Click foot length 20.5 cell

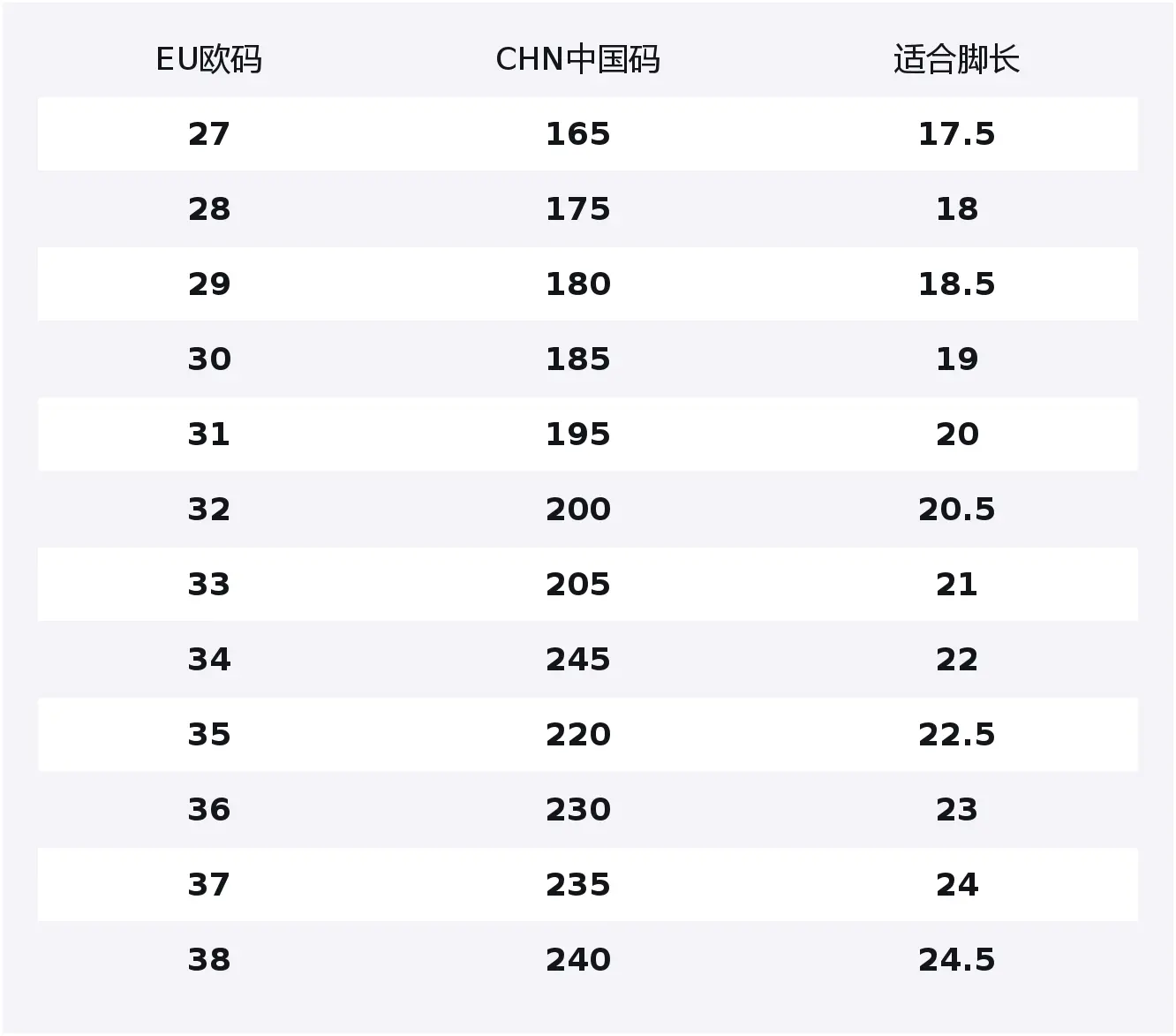point(956,510)
